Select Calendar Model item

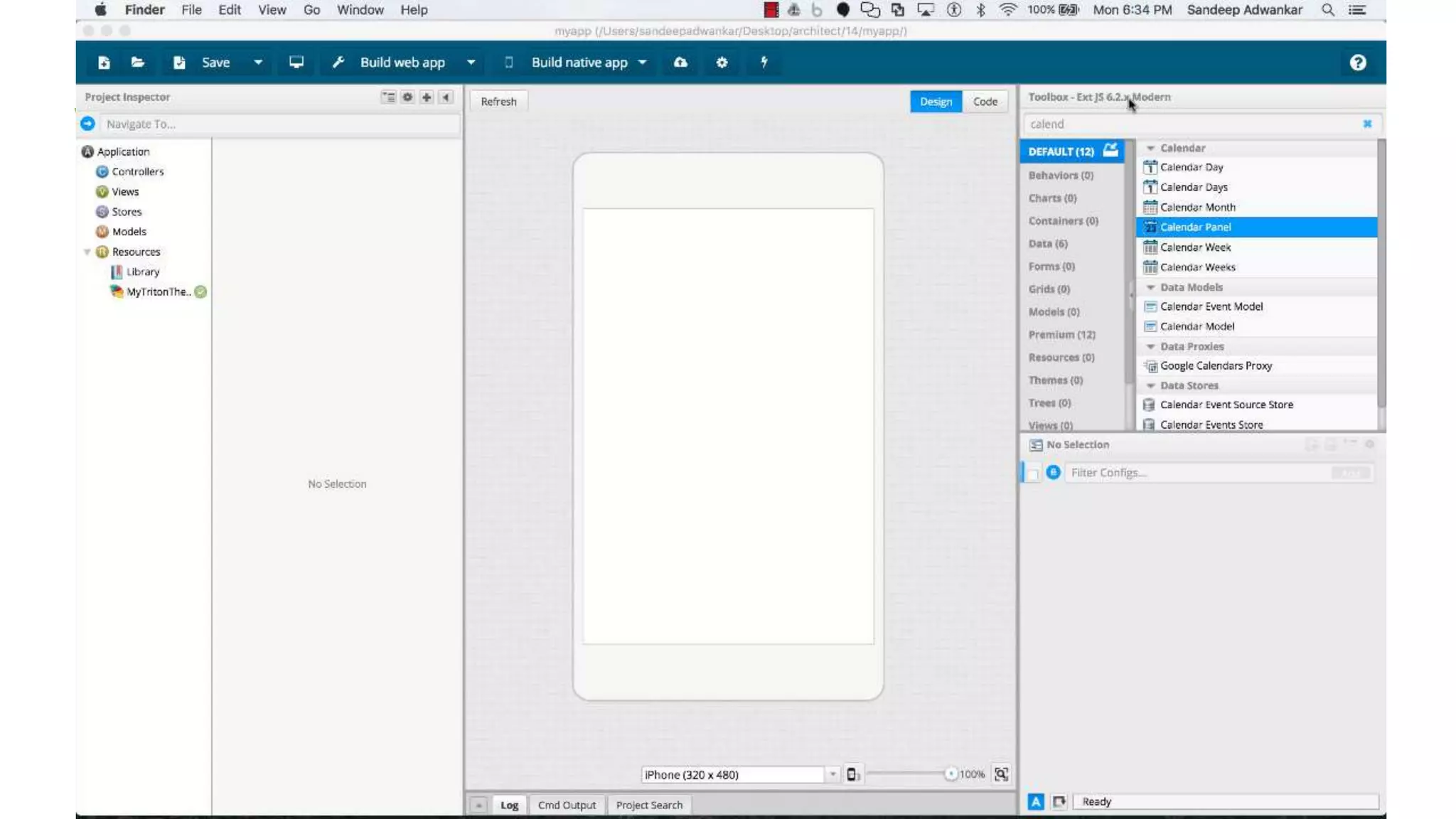pos(1256,326)
